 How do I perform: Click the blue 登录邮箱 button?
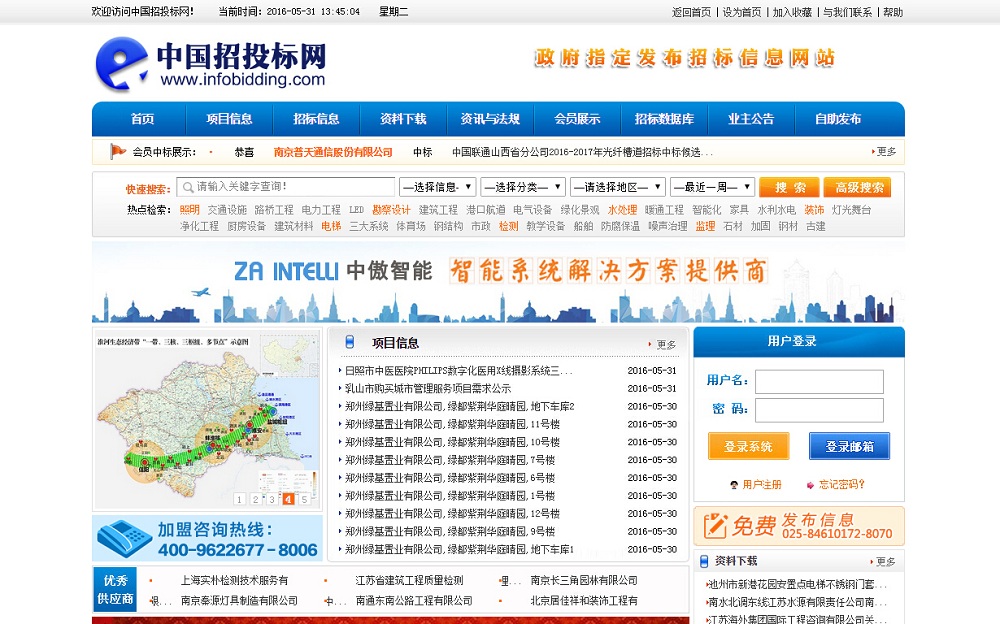(849, 446)
